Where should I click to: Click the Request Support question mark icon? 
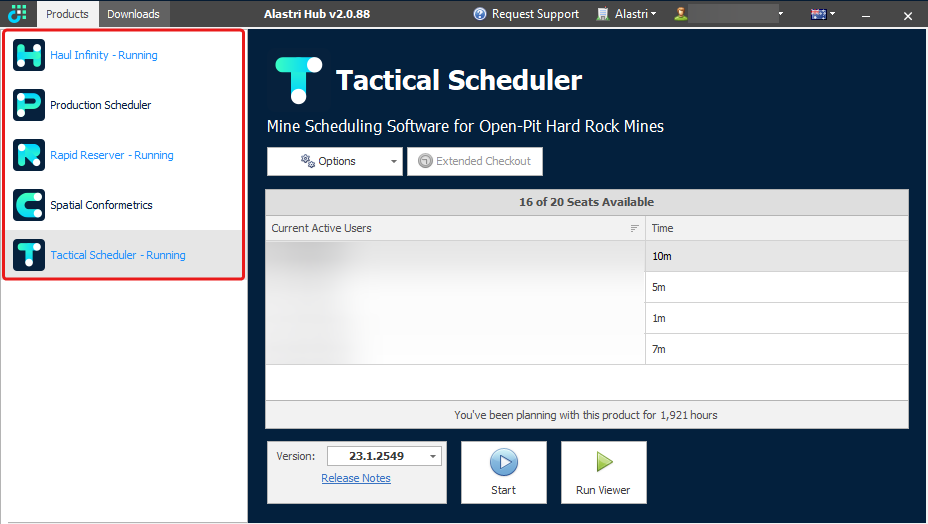tap(480, 14)
